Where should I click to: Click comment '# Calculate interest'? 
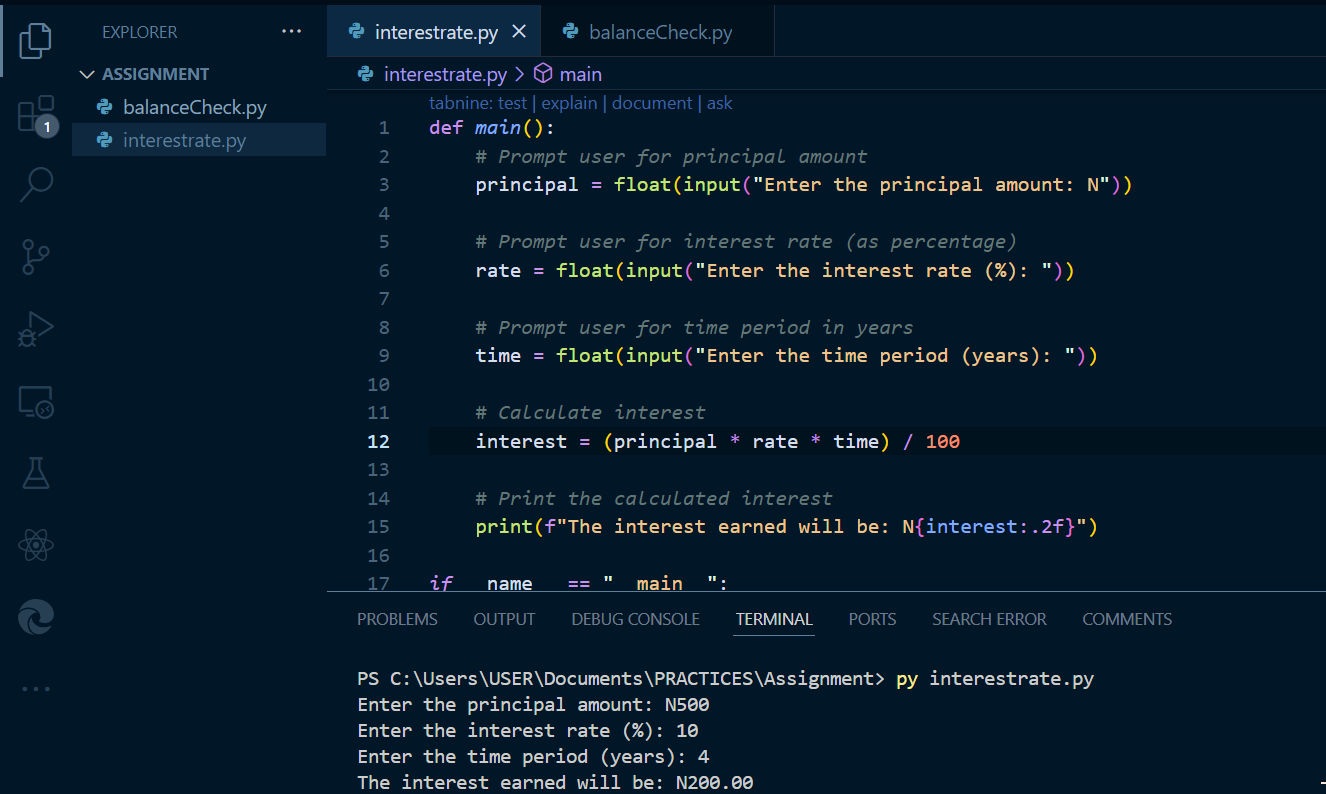coord(590,412)
